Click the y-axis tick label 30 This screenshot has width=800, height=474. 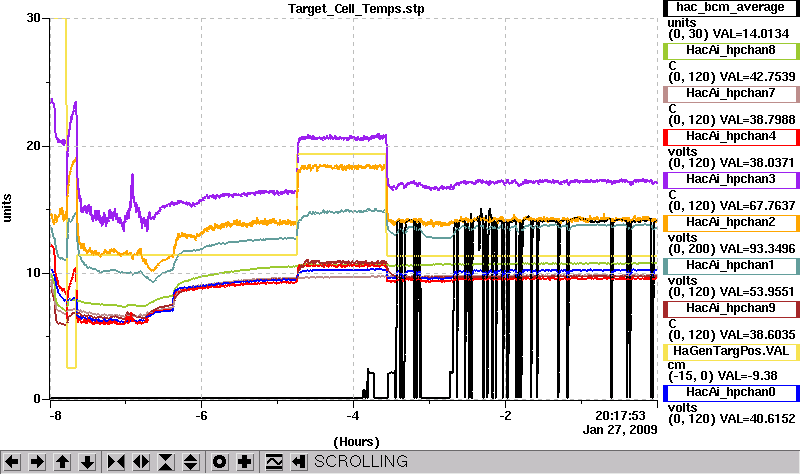point(34,18)
